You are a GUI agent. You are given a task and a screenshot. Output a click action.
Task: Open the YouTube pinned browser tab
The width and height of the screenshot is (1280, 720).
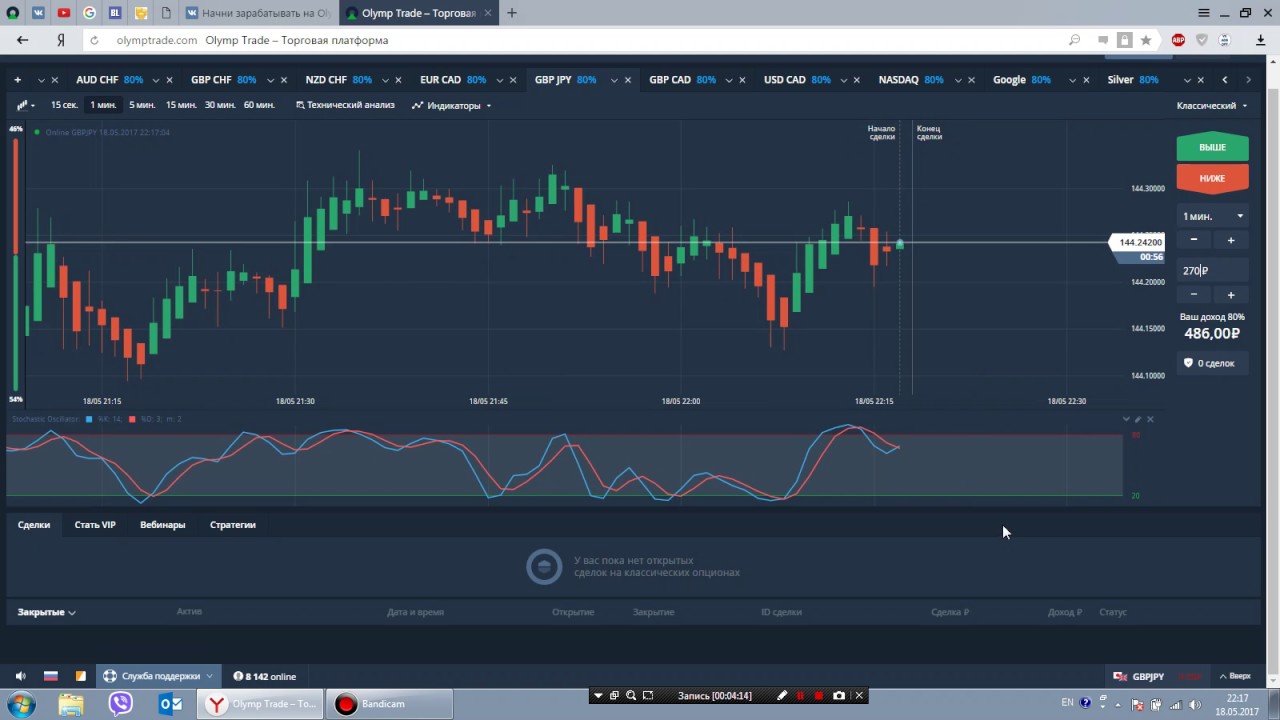tap(64, 13)
